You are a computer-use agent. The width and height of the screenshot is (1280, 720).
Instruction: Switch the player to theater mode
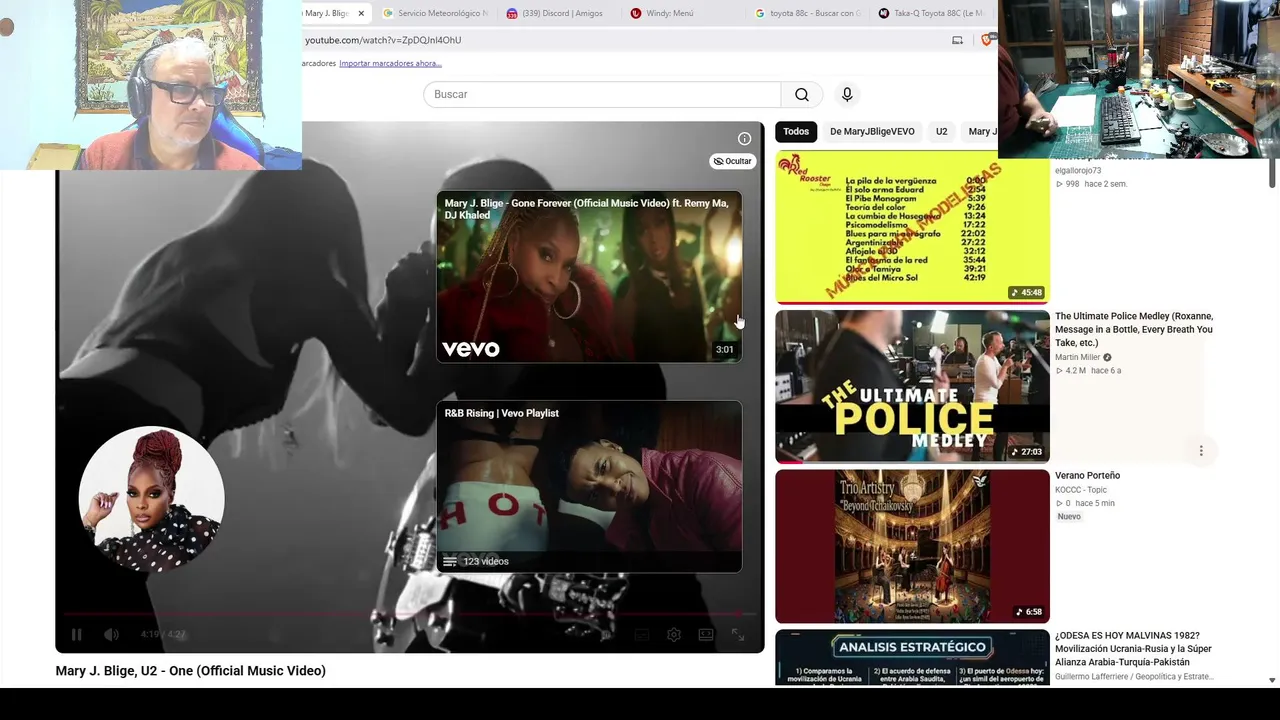click(706, 634)
